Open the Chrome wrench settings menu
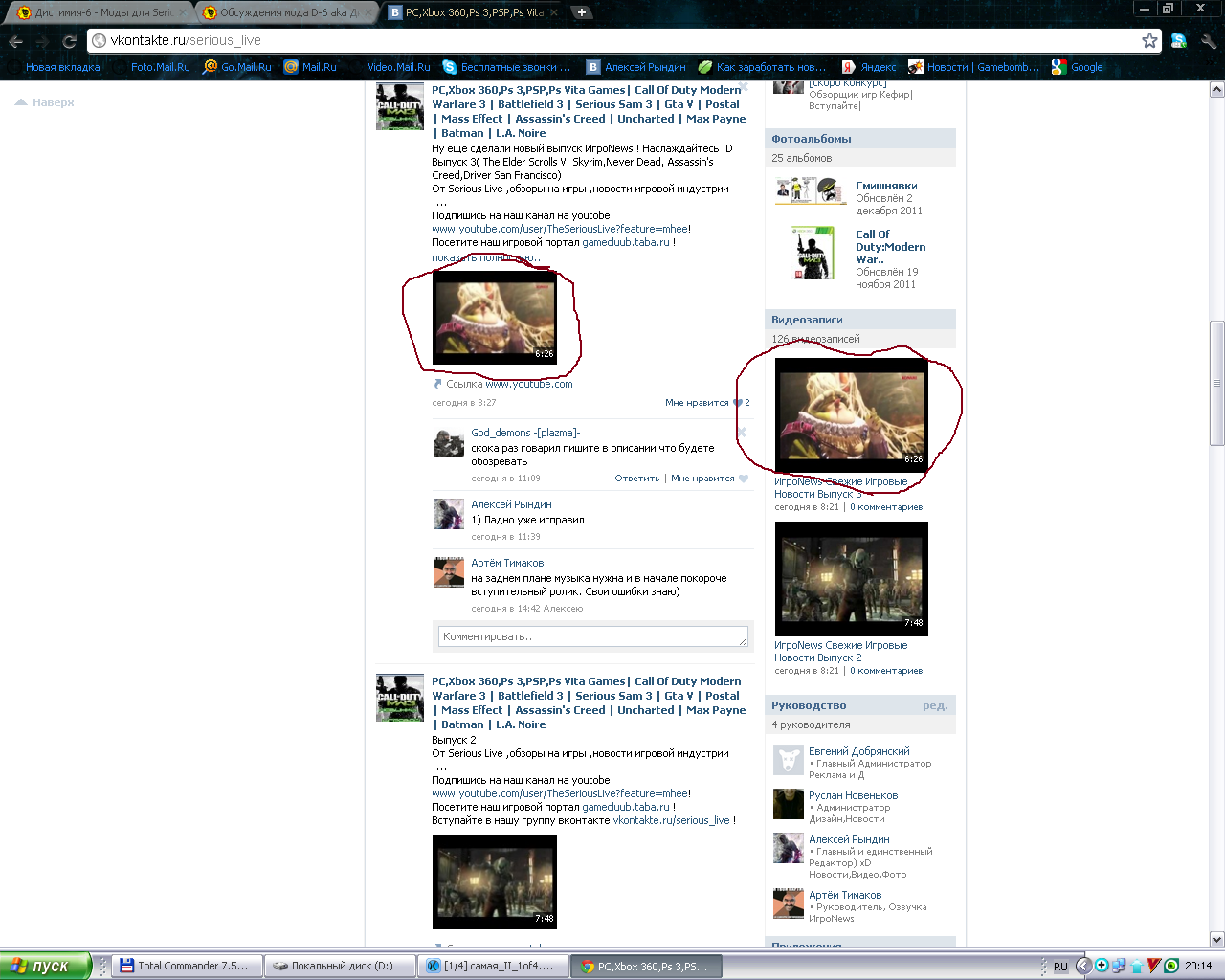 1208,41
